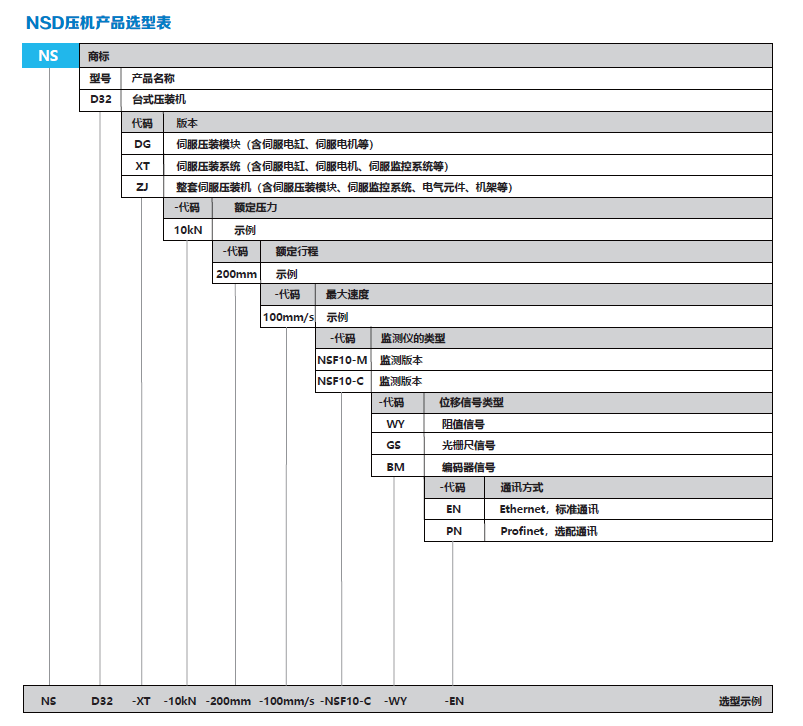
Task: Select the GS 光栅尺信号 code cell
Action: click(x=395, y=446)
